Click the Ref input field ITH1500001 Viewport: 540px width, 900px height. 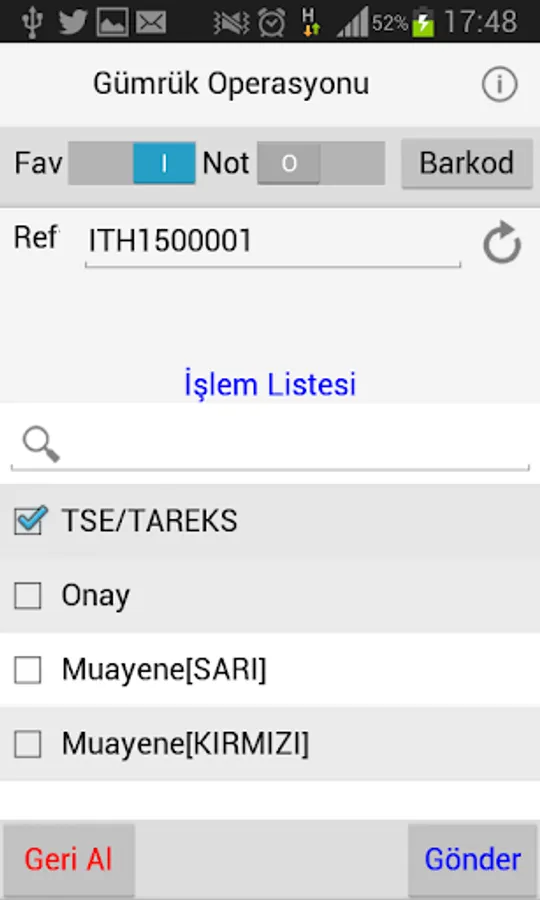(x=273, y=242)
